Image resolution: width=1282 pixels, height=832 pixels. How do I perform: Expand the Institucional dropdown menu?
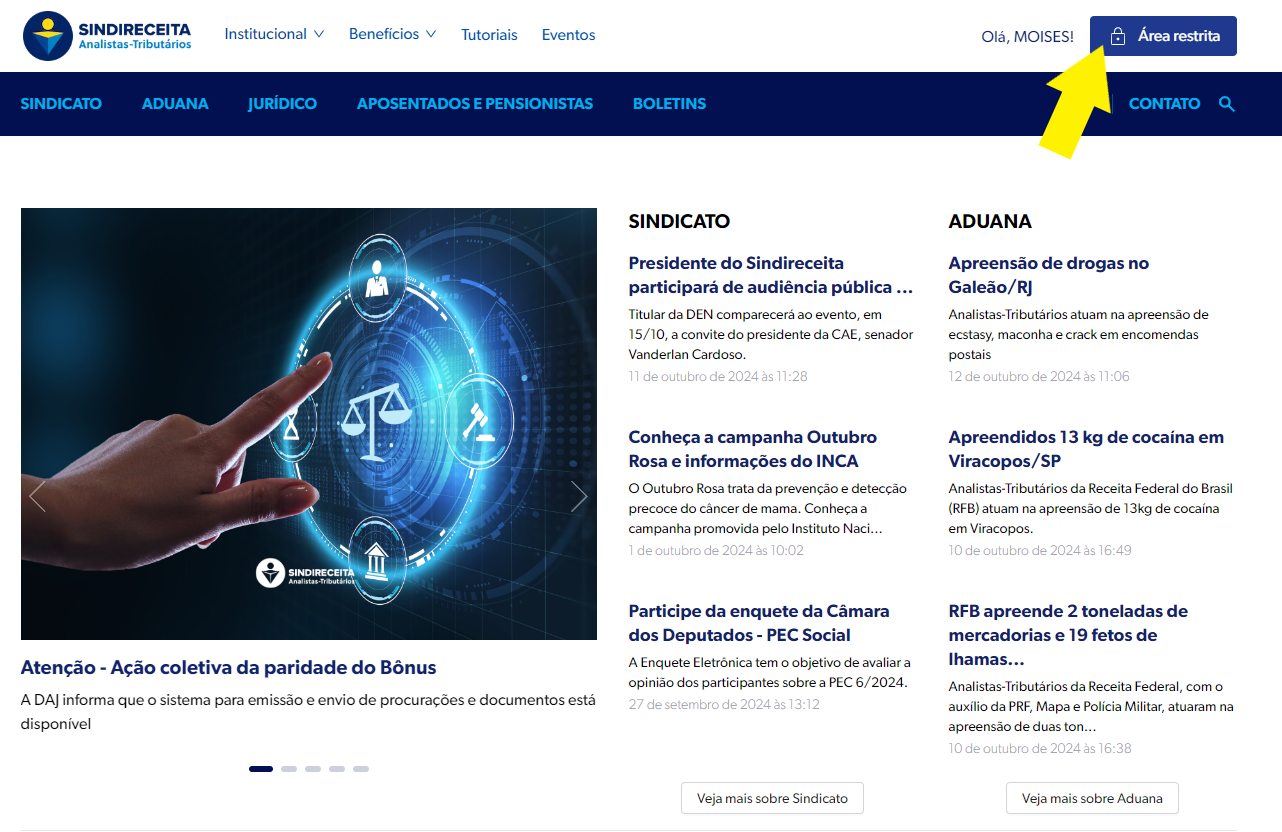click(x=274, y=34)
